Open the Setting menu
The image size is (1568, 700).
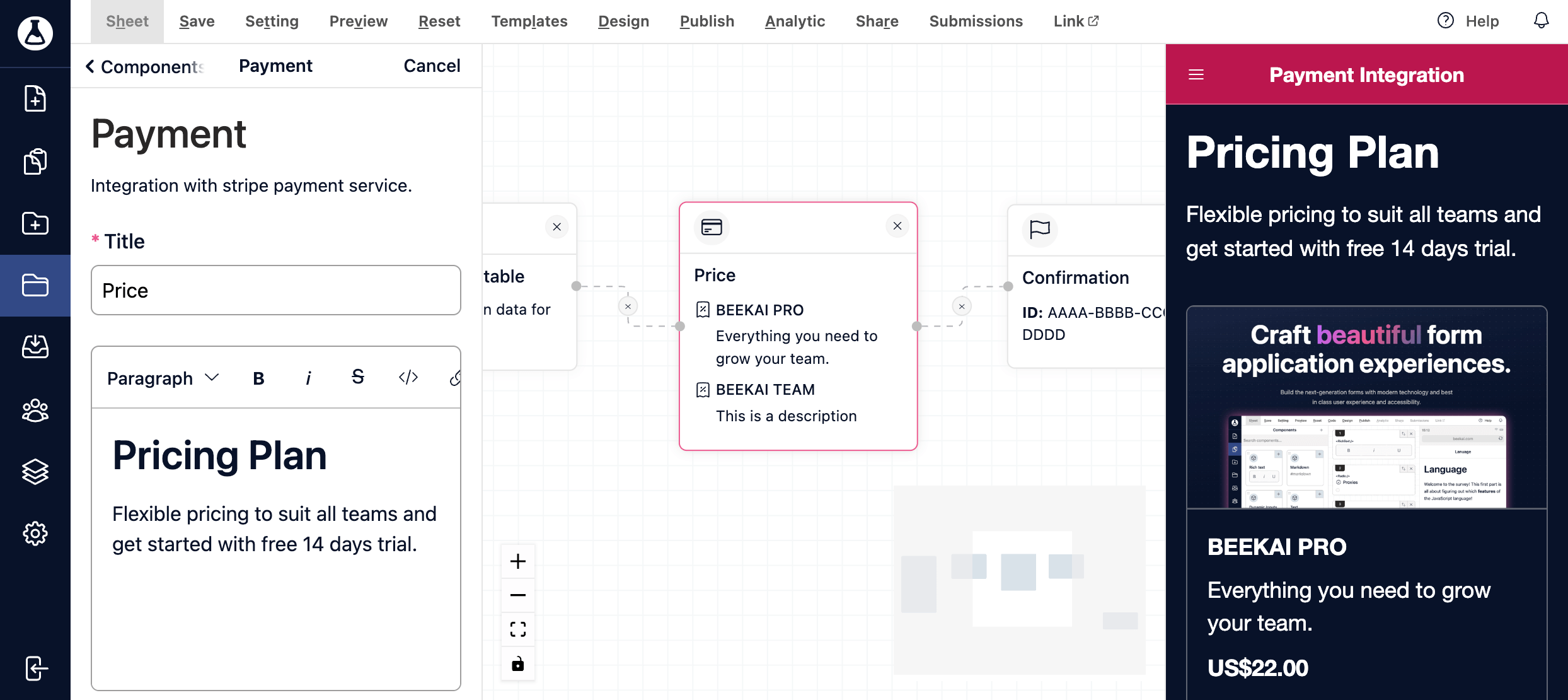pyautogui.click(x=272, y=21)
